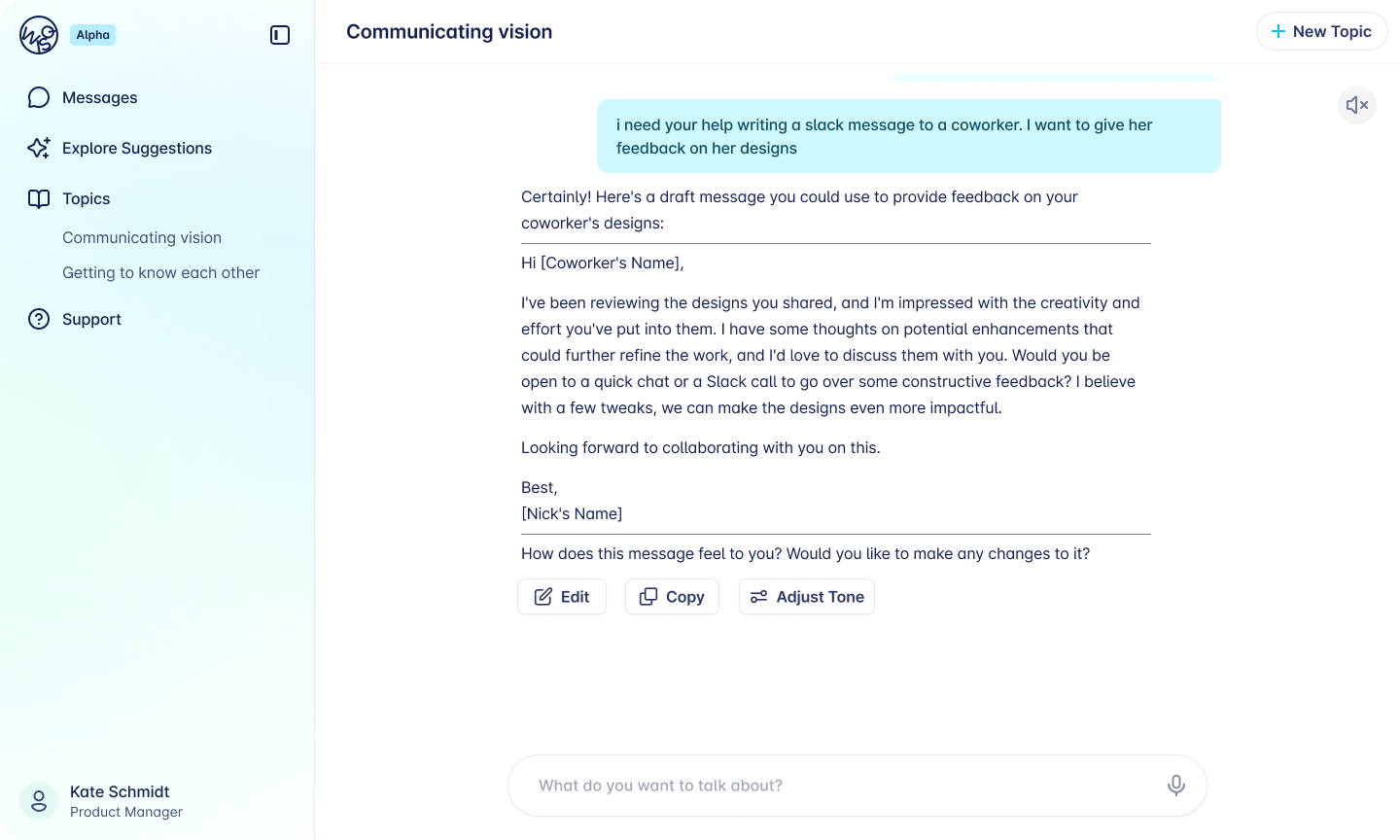The image size is (1400, 840).
Task: Click the app logo in the sidebar
Action: (x=39, y=35)
